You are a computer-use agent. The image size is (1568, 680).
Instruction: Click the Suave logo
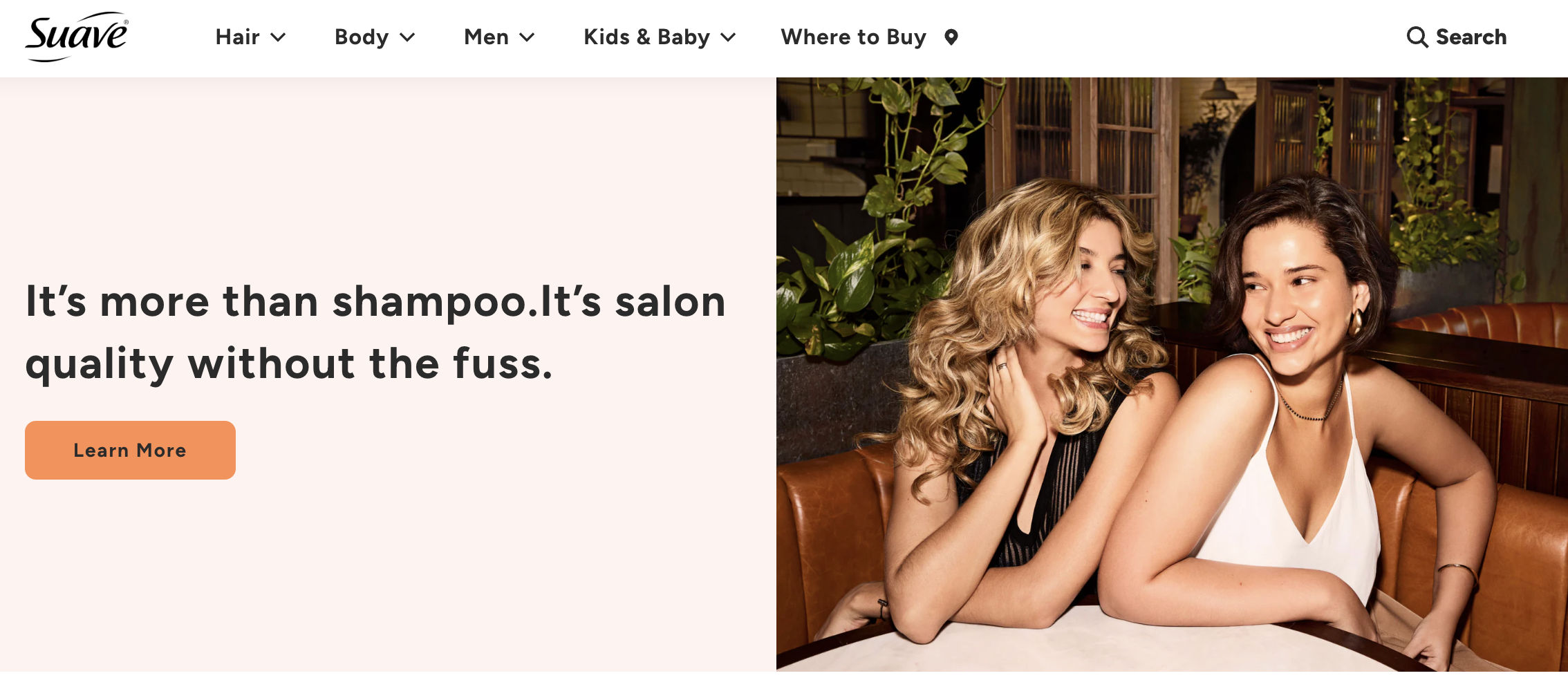click(x=77, y=37)
